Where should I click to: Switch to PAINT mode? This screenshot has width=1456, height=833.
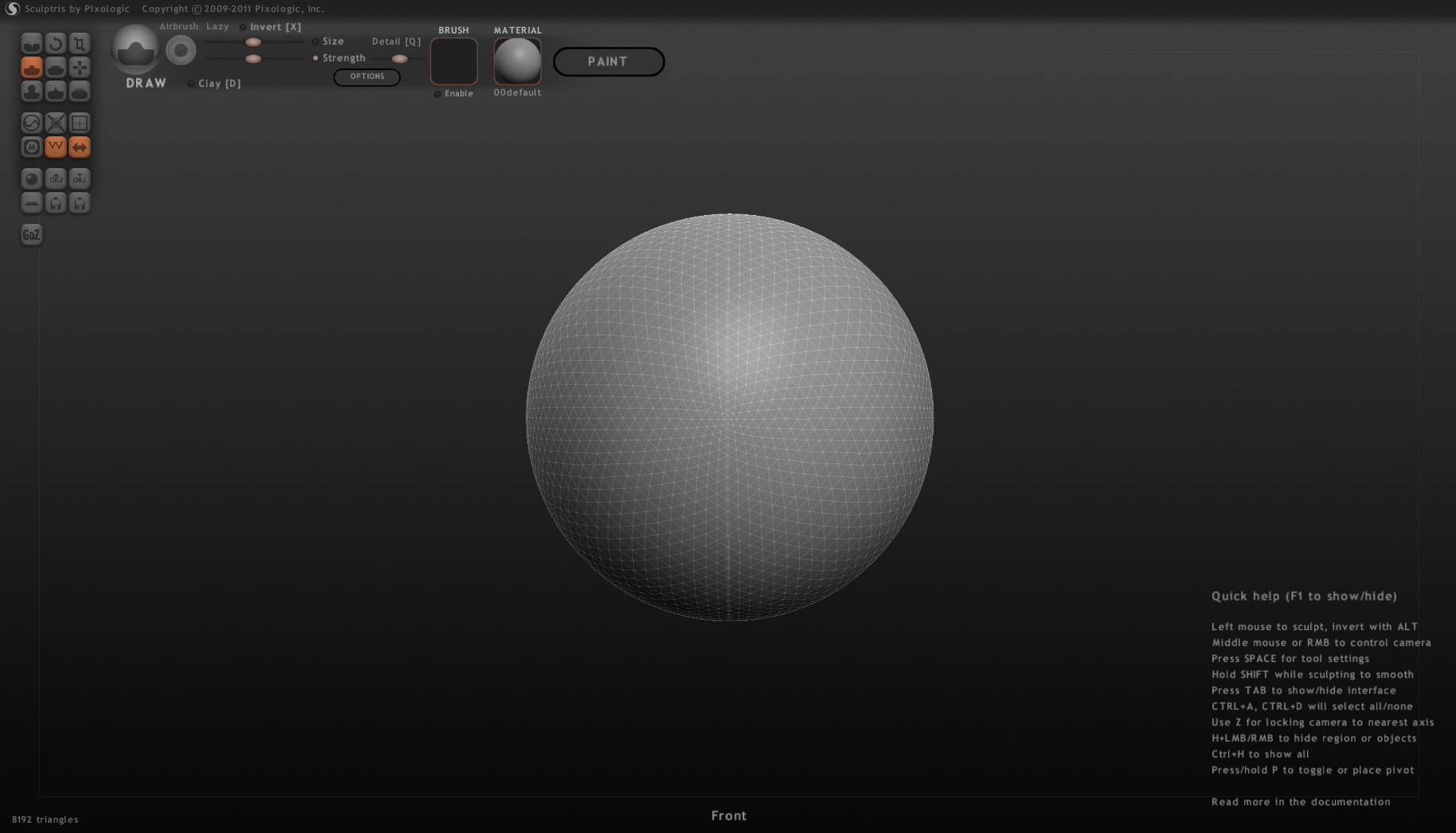[x=609, y=62]
